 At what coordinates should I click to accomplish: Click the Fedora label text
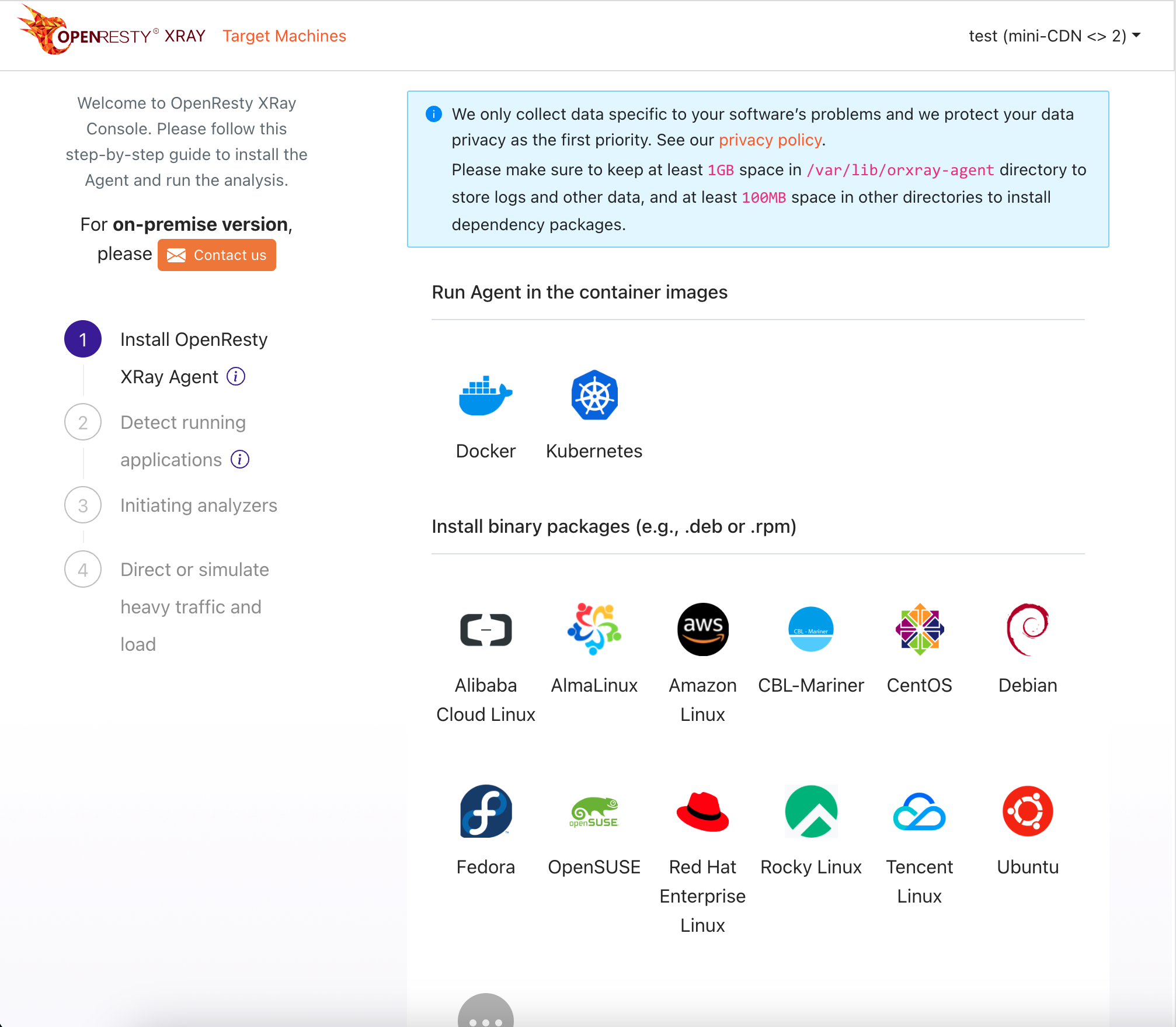point(486,867)
